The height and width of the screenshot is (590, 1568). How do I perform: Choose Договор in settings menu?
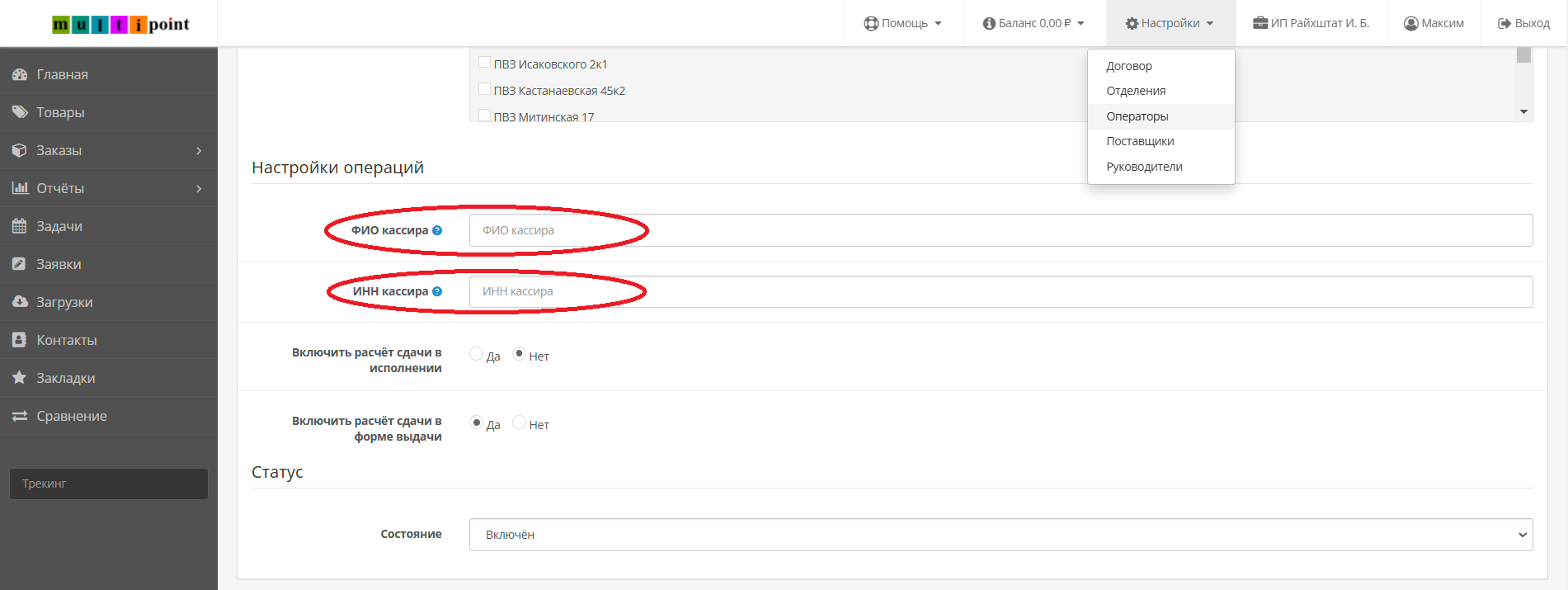(x=1161, y=66)
